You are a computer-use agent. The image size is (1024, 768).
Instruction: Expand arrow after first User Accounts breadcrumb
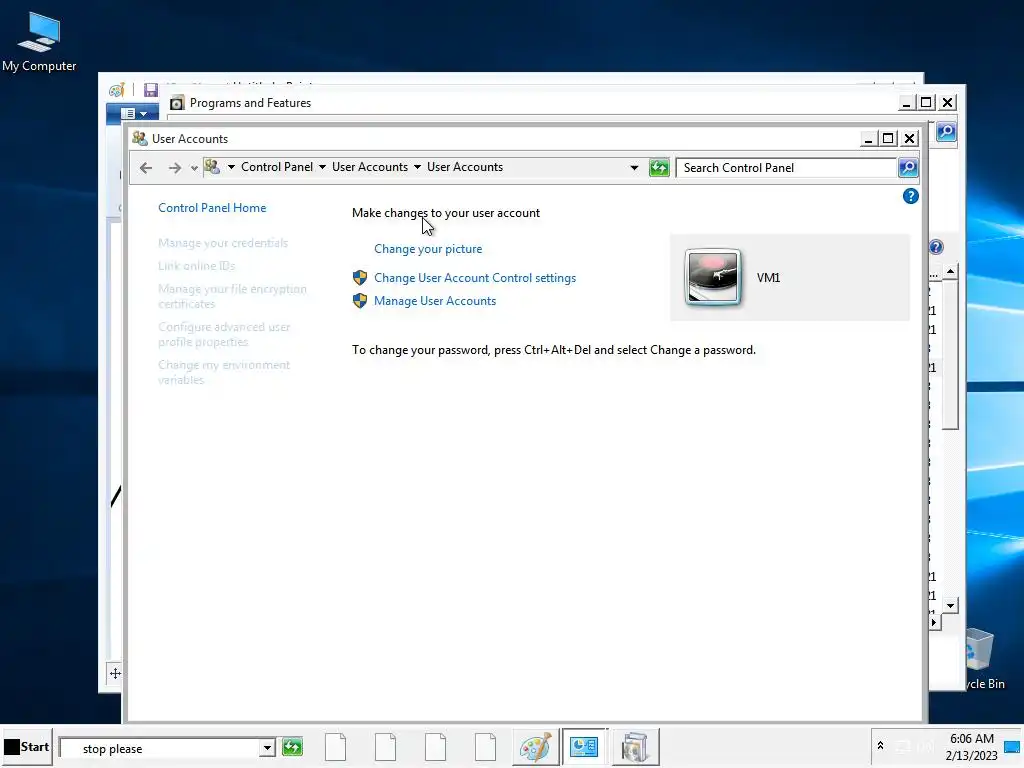(417, 167)
